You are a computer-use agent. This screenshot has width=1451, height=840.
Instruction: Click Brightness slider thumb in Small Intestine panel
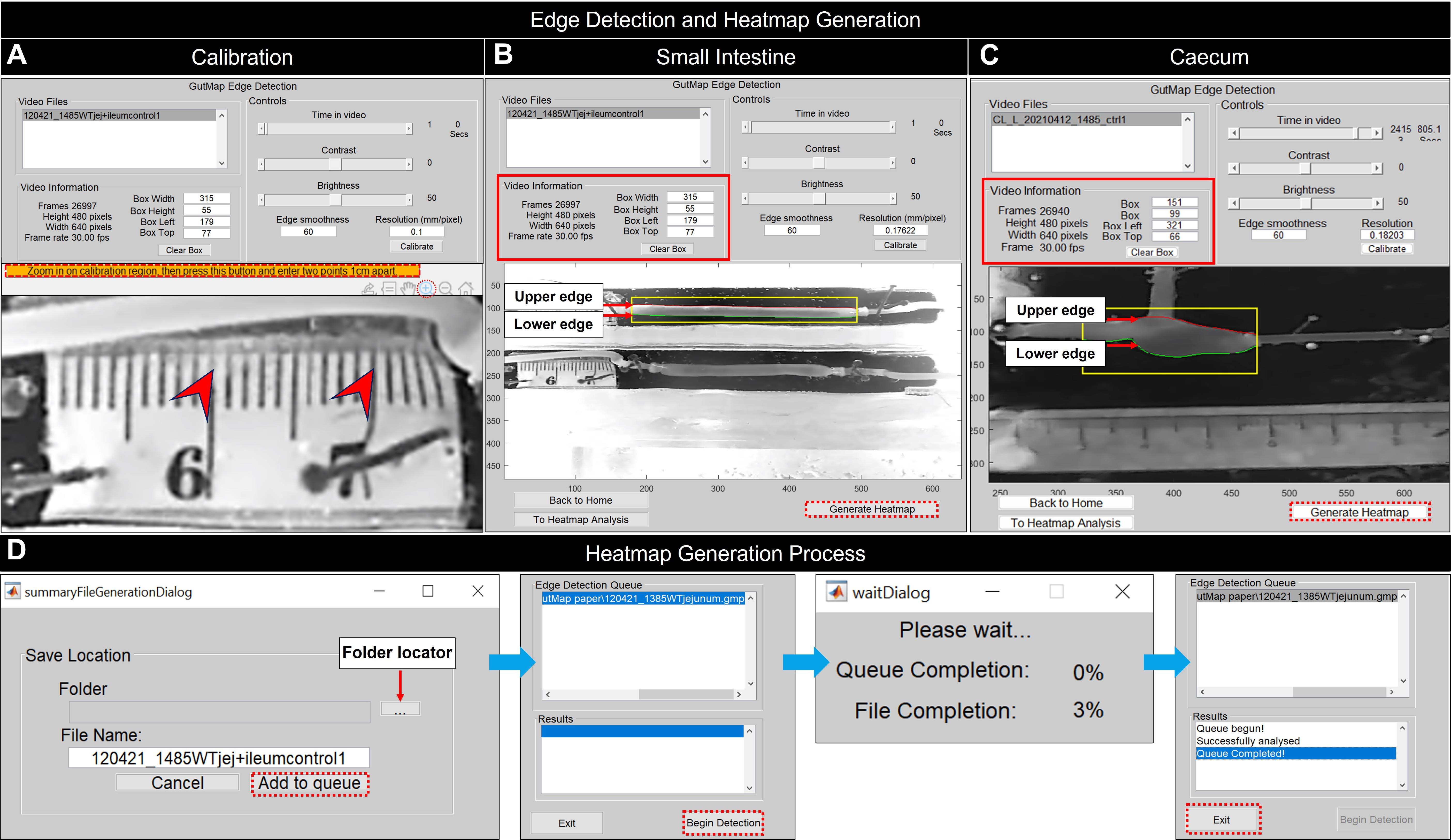[x=819, y=198]
